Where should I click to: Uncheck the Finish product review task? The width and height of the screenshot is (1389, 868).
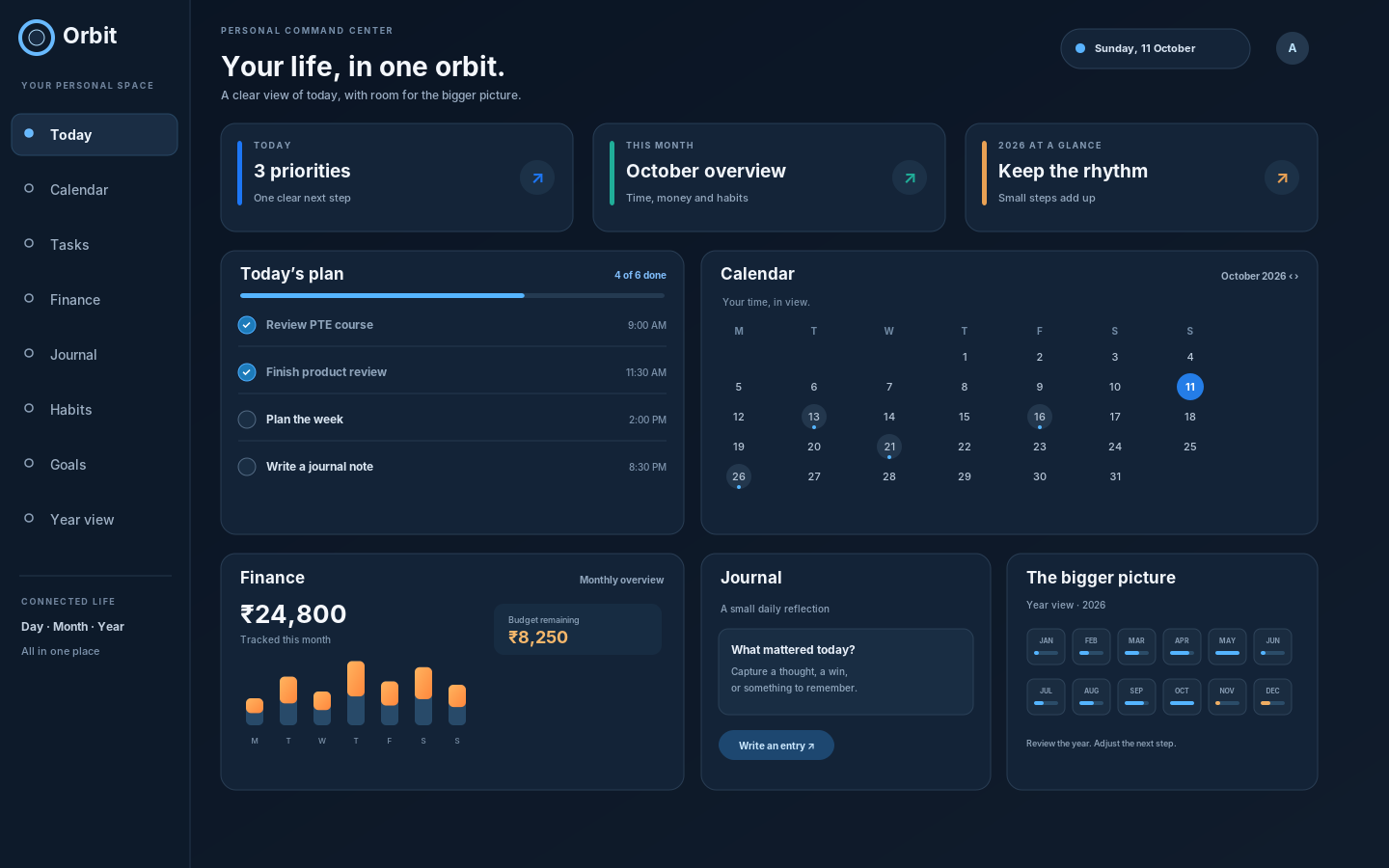247,372
